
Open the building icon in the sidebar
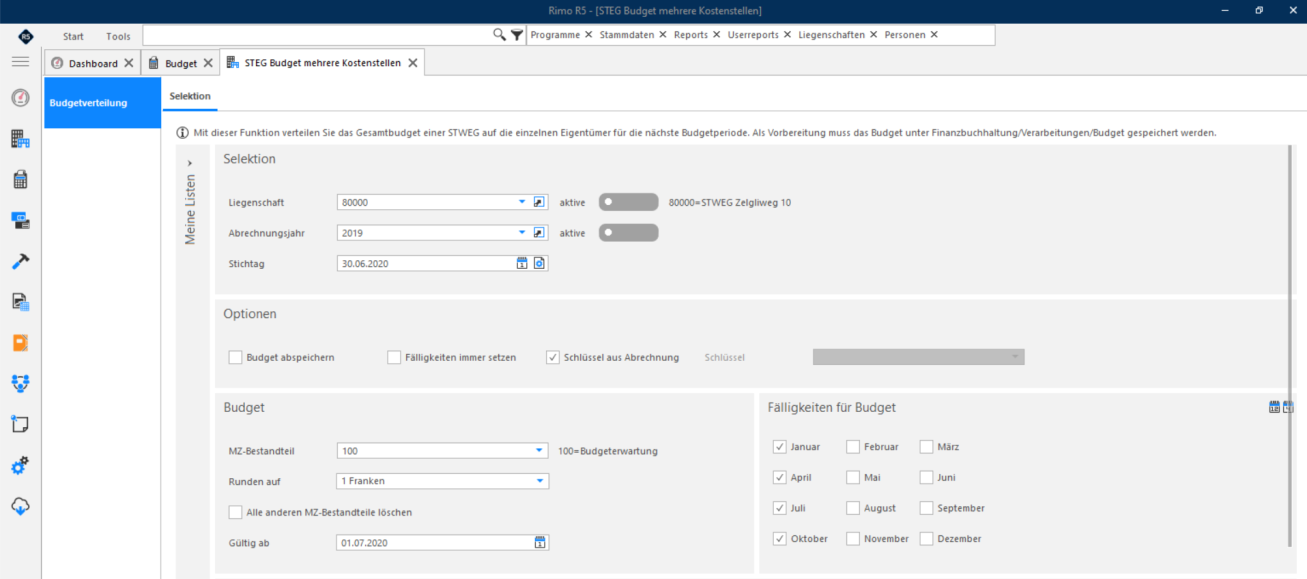pos(20,139)
